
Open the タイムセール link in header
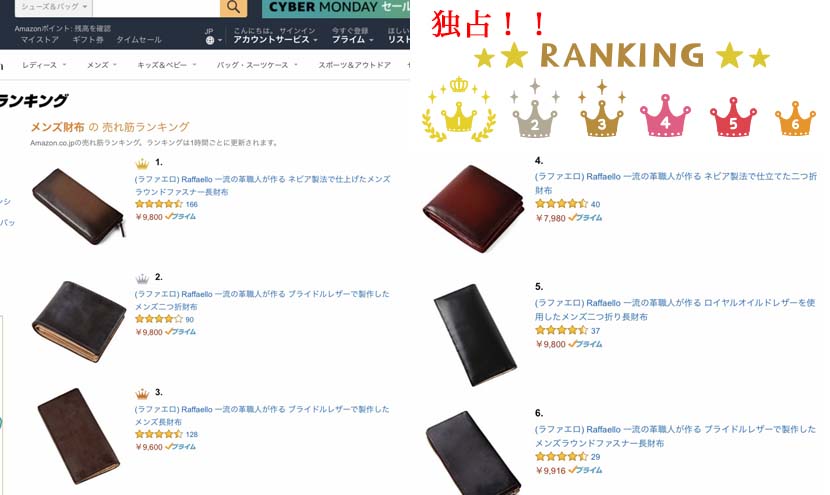pos(139,40)
